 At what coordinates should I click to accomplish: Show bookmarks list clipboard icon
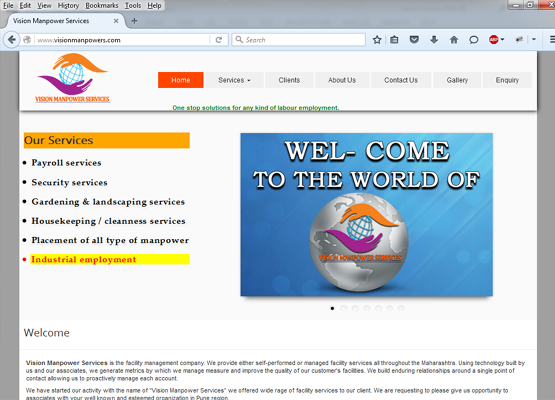pos(394,40)
